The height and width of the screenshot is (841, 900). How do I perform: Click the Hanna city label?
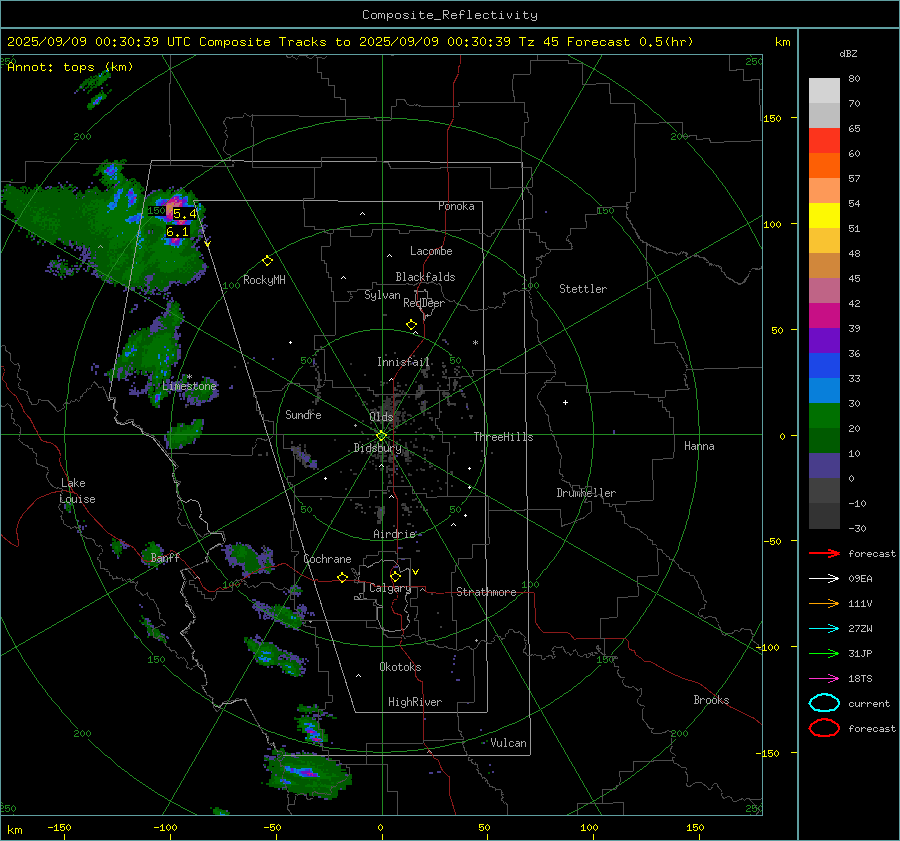699,446
